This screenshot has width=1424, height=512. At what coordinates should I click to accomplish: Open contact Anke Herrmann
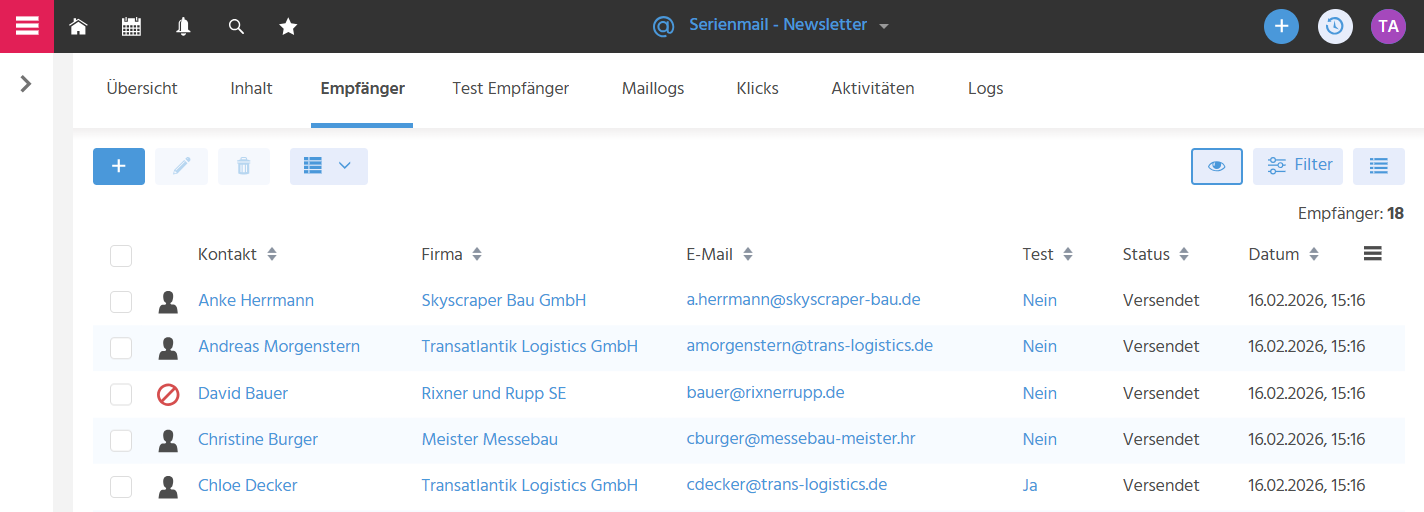point(256,300)
